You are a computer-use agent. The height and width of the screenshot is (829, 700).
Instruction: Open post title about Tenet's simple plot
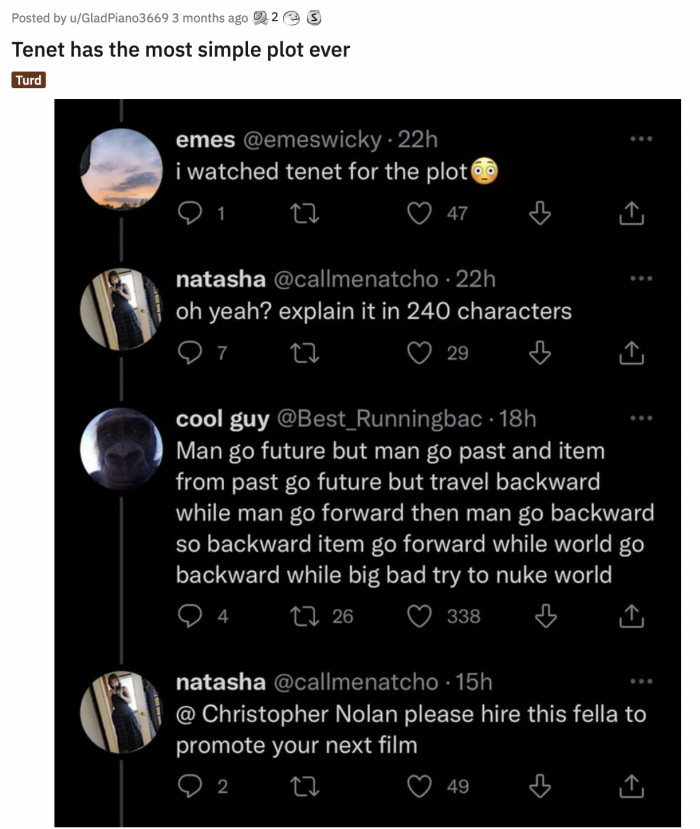point(180,49)
